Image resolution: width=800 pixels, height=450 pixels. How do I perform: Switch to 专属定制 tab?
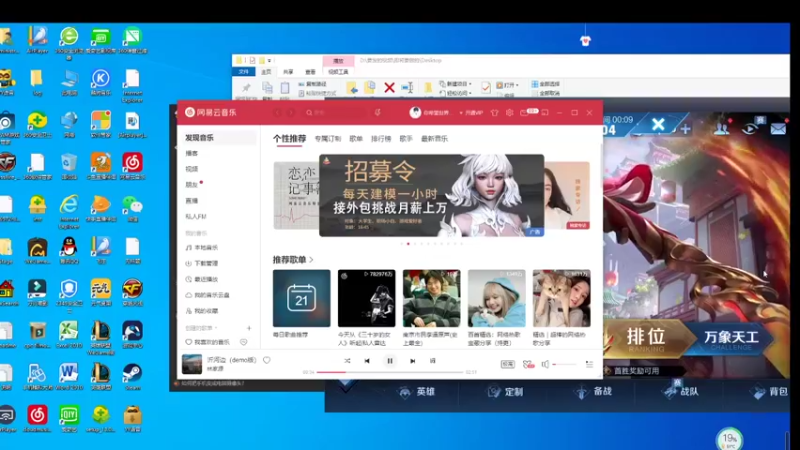(328, 139)
